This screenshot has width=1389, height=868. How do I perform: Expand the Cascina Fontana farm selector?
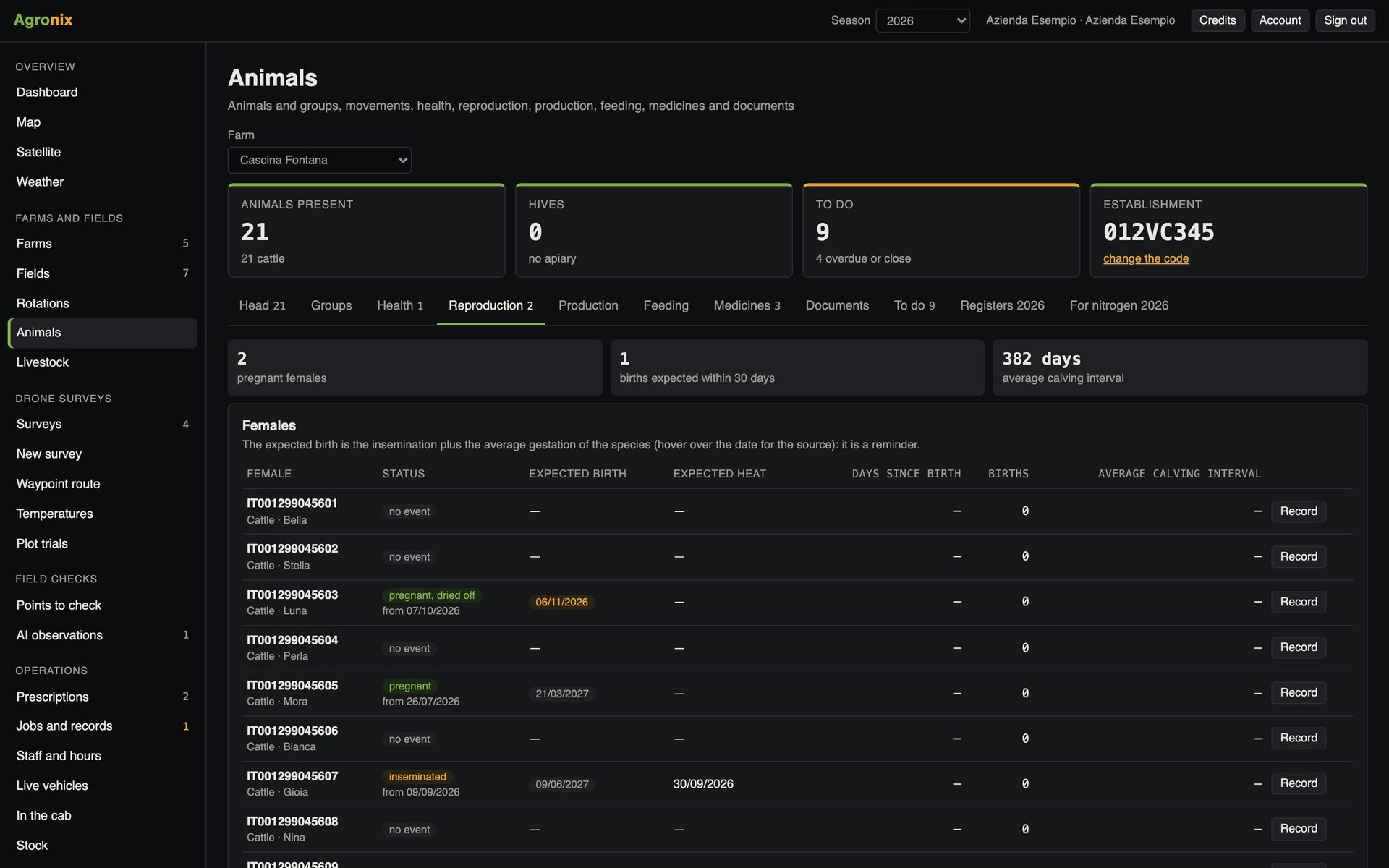click(319, 160)
